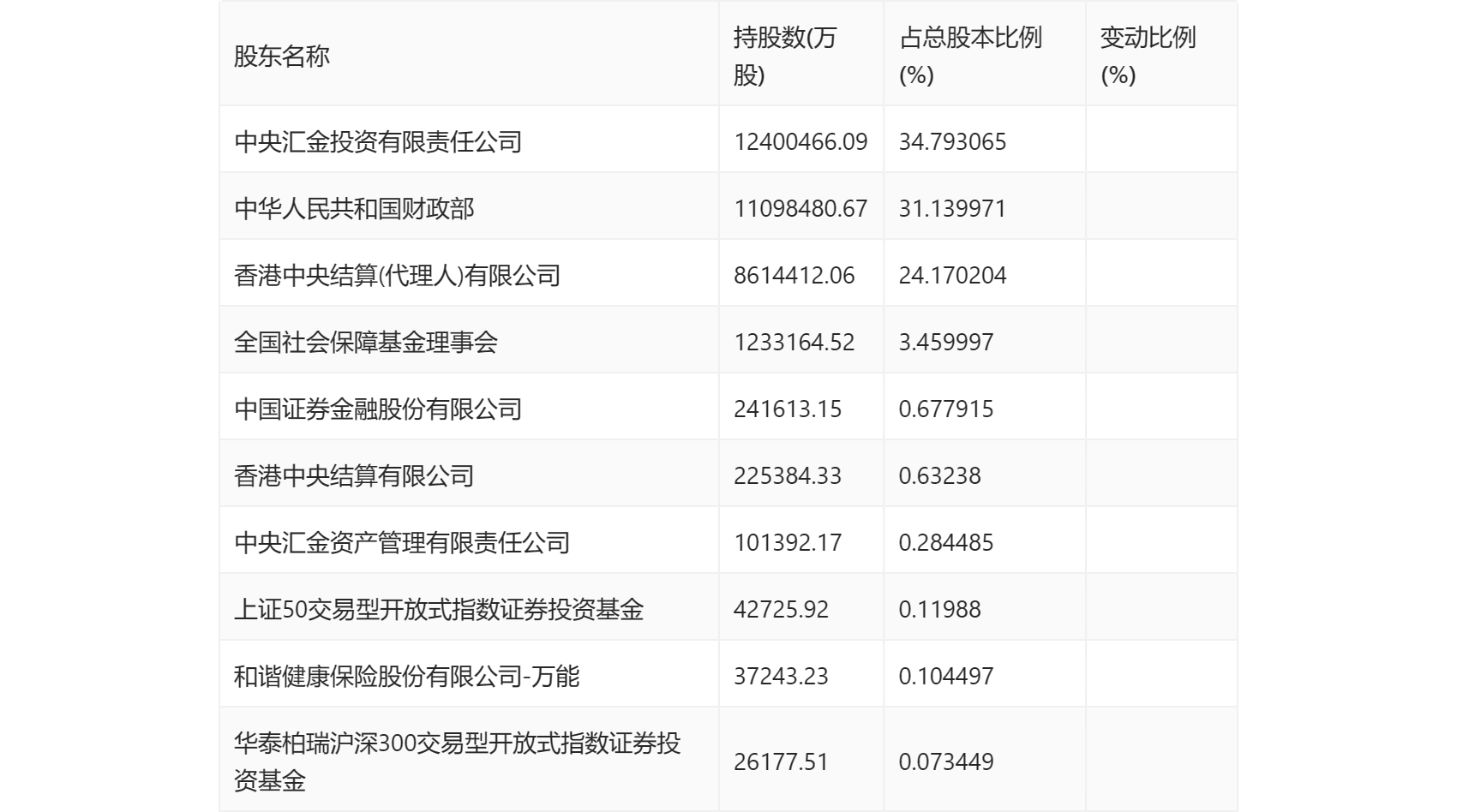Select 和谐健康保险股份有限公司-万能 name
This screenshot has width=1457, height=812.
pos(407,676)
